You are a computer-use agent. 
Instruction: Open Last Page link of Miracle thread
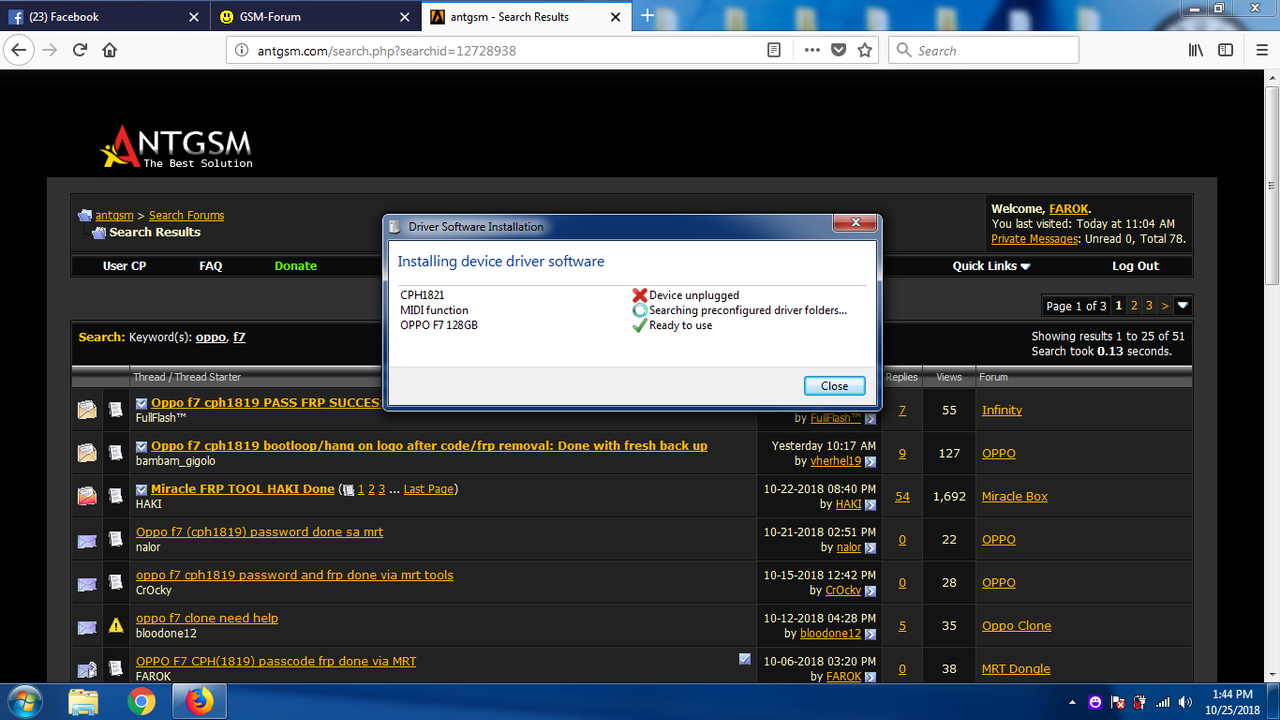pos(429,489)
